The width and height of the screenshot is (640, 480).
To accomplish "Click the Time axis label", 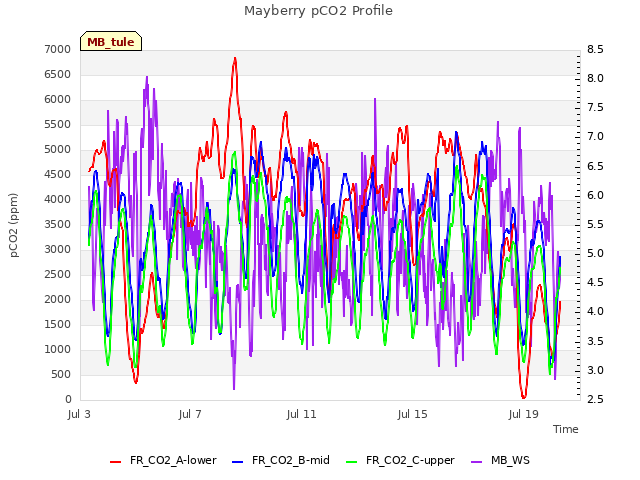I will pos(566,429).
